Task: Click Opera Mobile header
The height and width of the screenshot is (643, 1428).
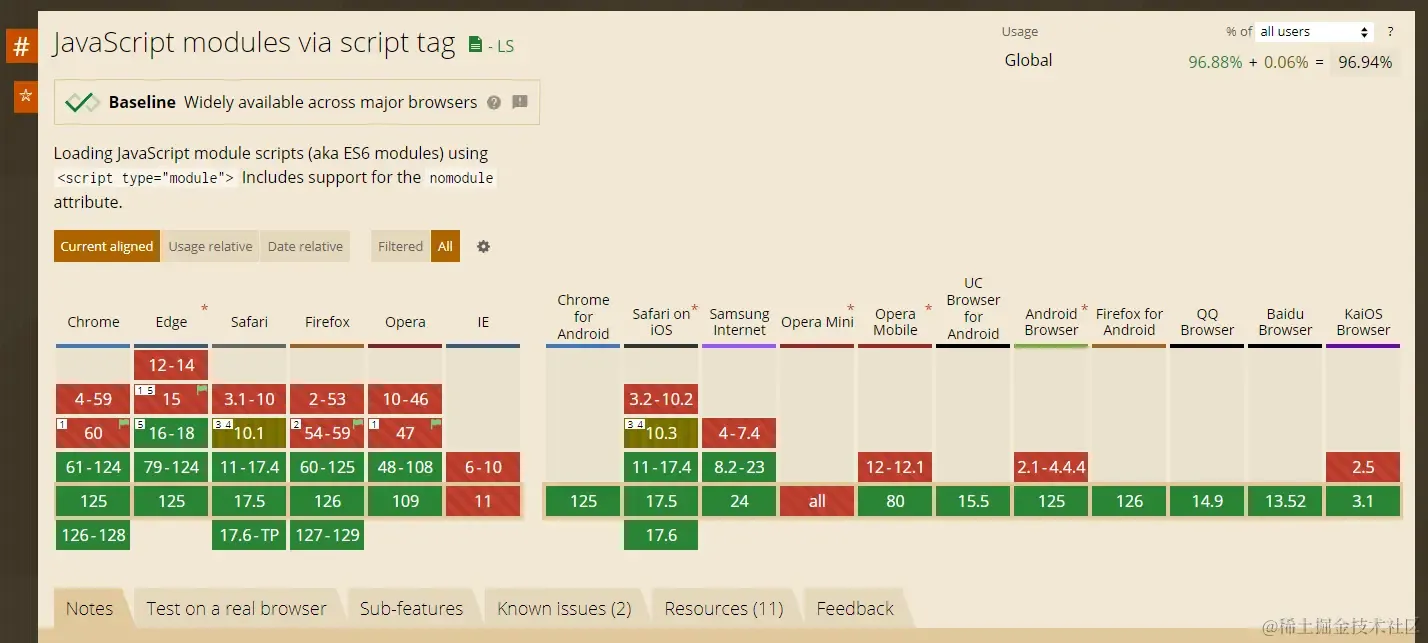Action: click(x=895, y=321)
